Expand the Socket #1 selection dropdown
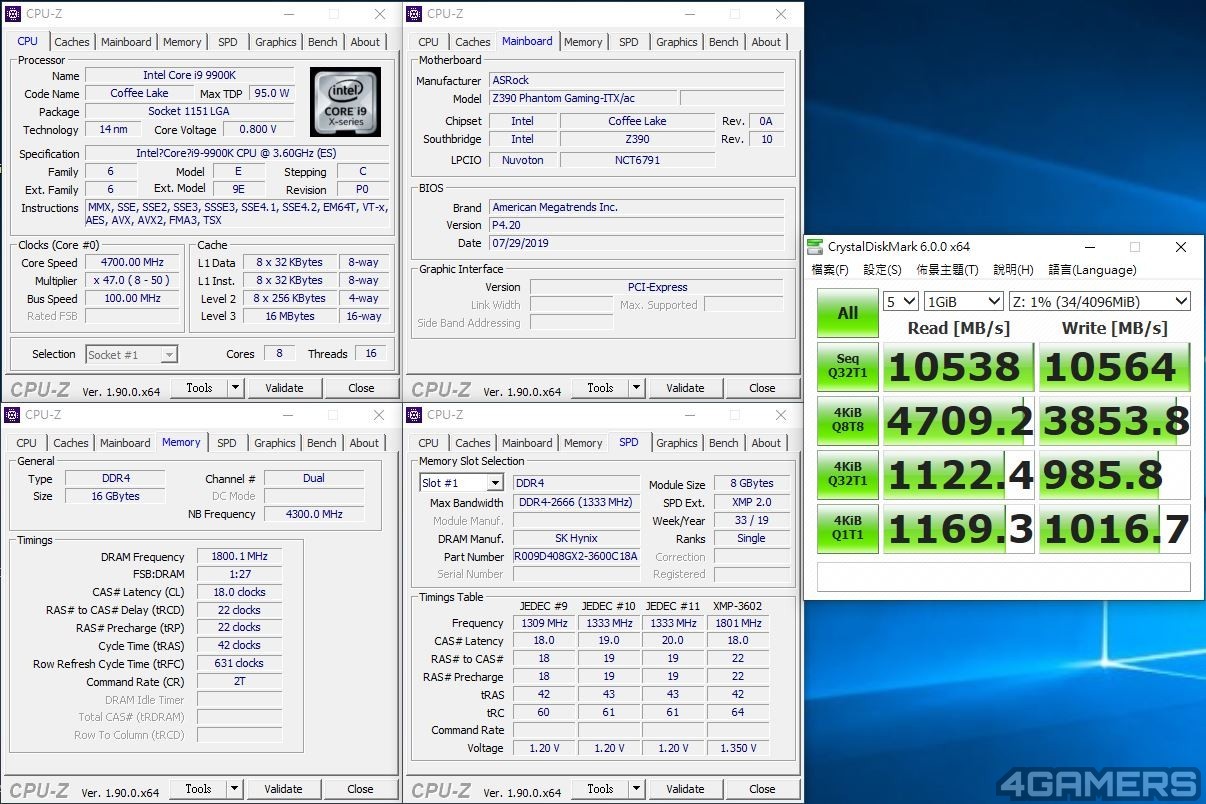 pos(169,354)
